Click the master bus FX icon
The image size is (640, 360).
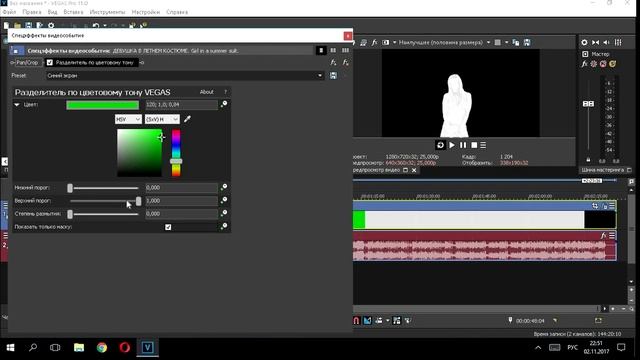584,64
